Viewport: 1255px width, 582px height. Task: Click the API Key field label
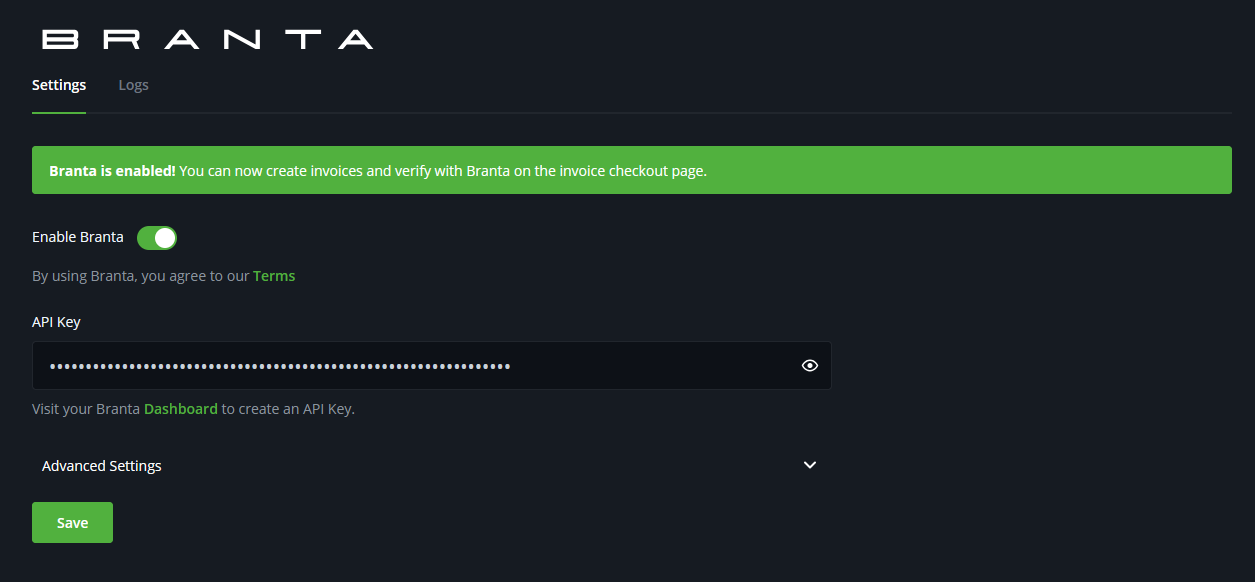[x=56, y=322]
